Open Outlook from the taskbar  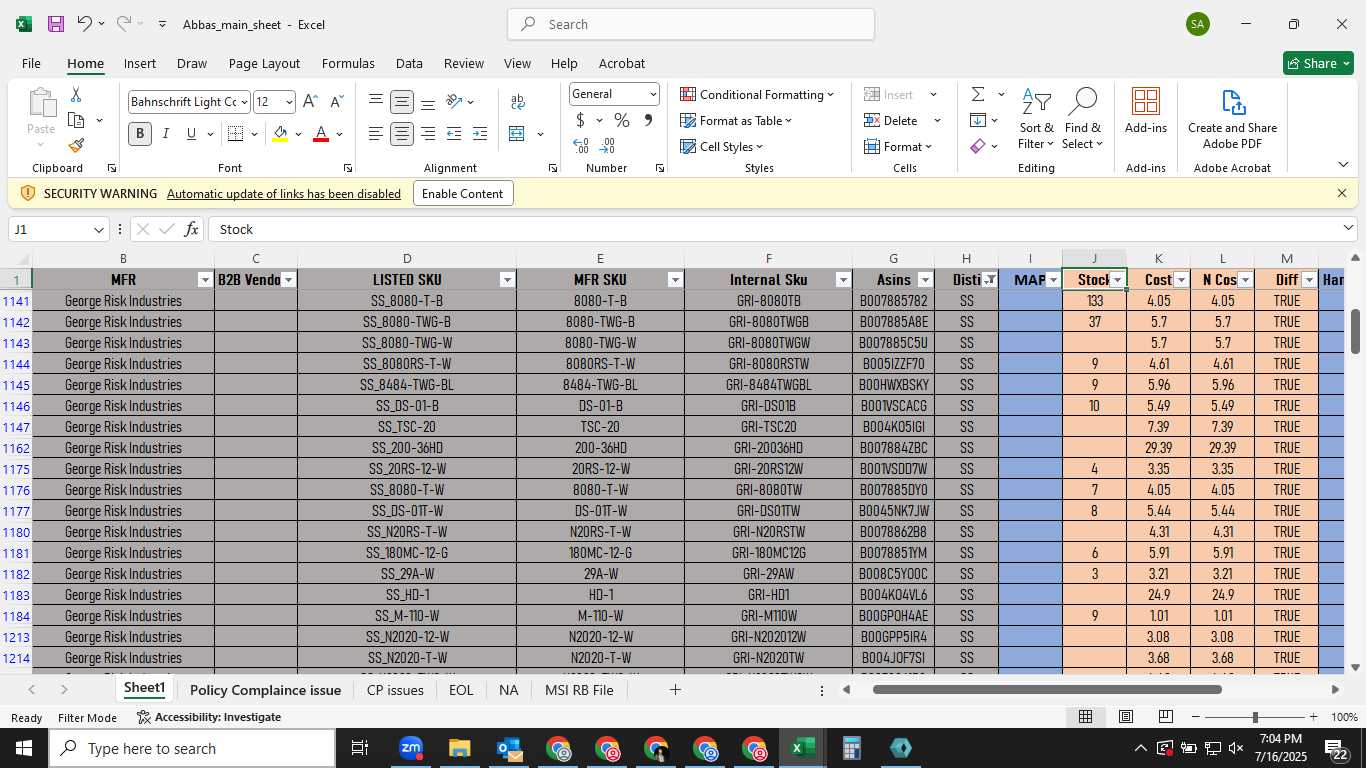[x=509, y=748]
